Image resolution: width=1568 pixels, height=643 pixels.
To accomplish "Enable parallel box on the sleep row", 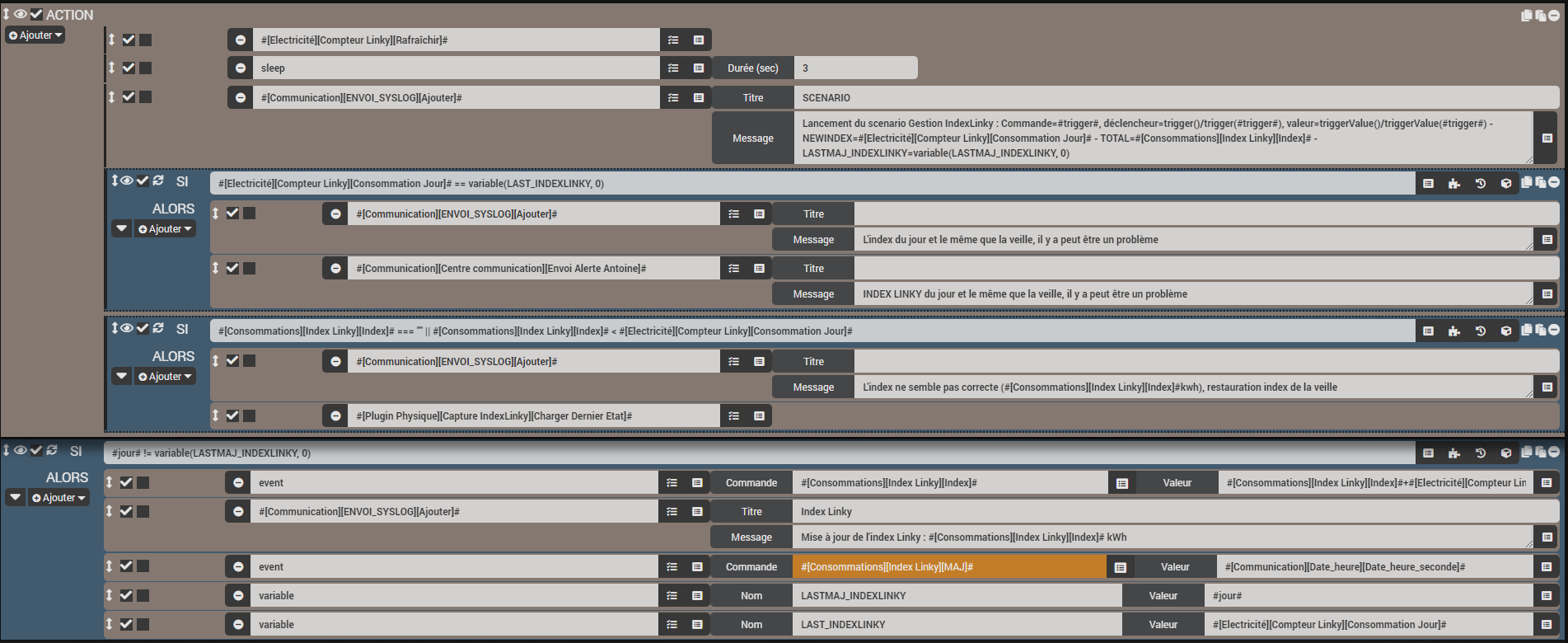I will tap(145, 68).
